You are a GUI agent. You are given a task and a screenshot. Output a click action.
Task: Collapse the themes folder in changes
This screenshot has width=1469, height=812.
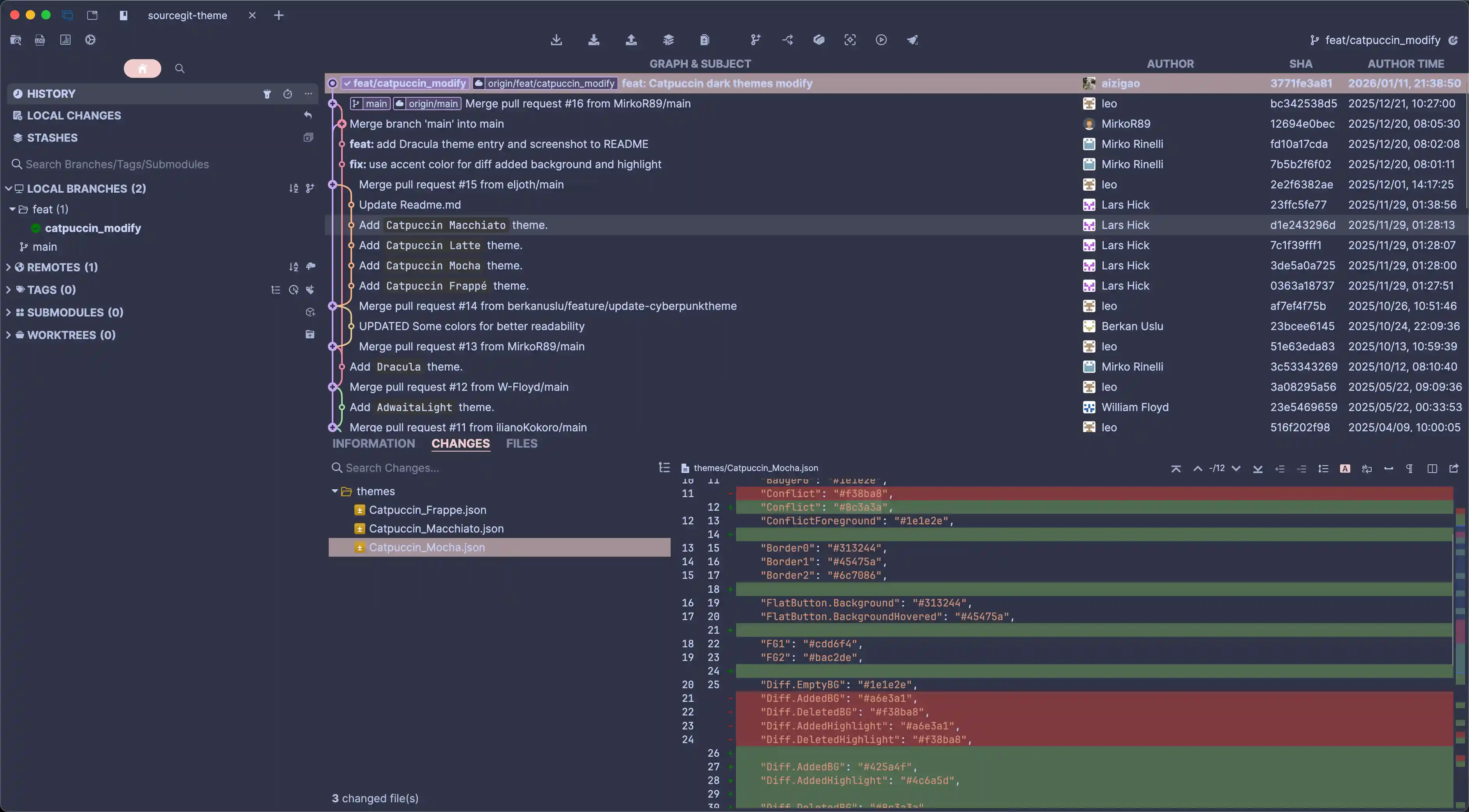(x=335, y=491)
